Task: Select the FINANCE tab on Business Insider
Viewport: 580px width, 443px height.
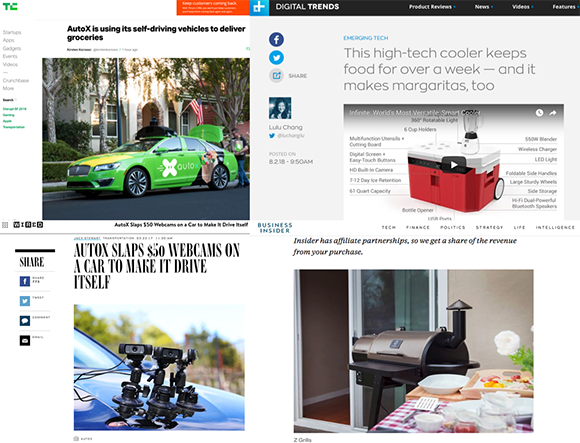Action: 418,227
